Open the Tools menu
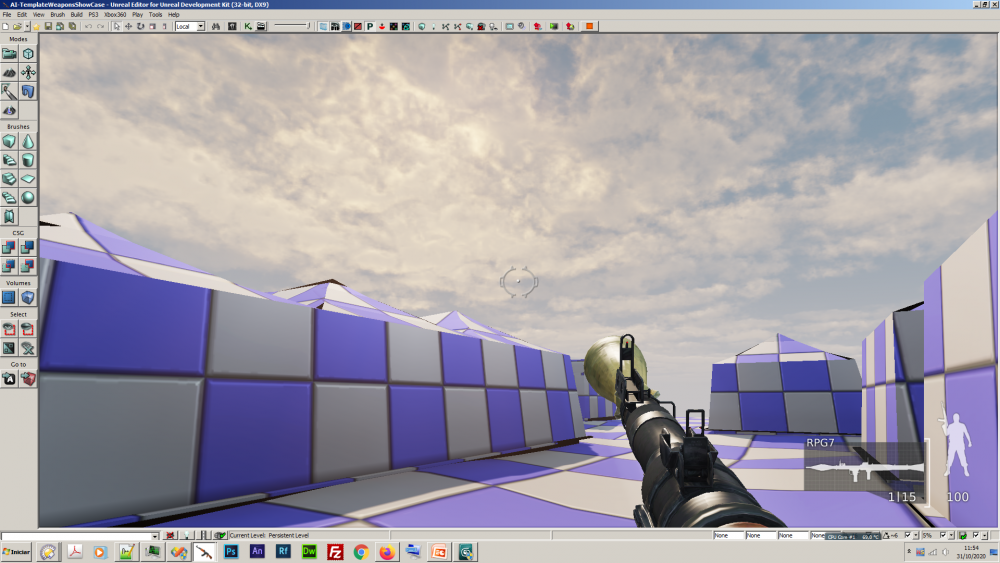Viewport: 1000px width, 563px height. click(155, 15)
